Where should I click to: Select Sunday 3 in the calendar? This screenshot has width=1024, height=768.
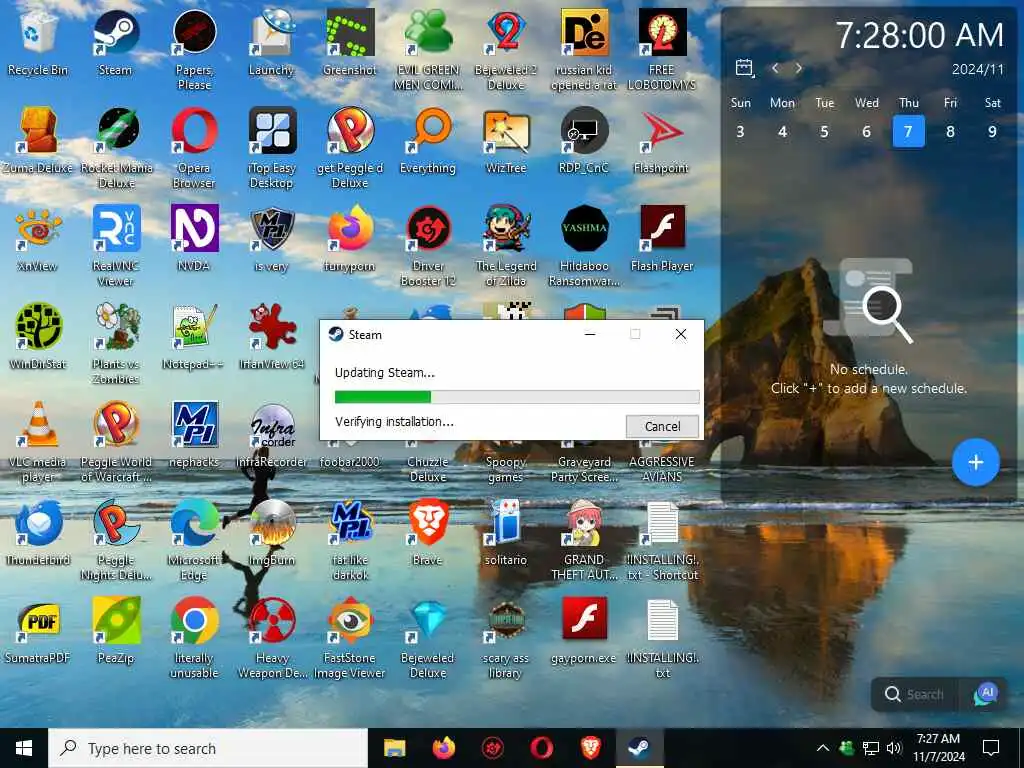tap(740, 131)
